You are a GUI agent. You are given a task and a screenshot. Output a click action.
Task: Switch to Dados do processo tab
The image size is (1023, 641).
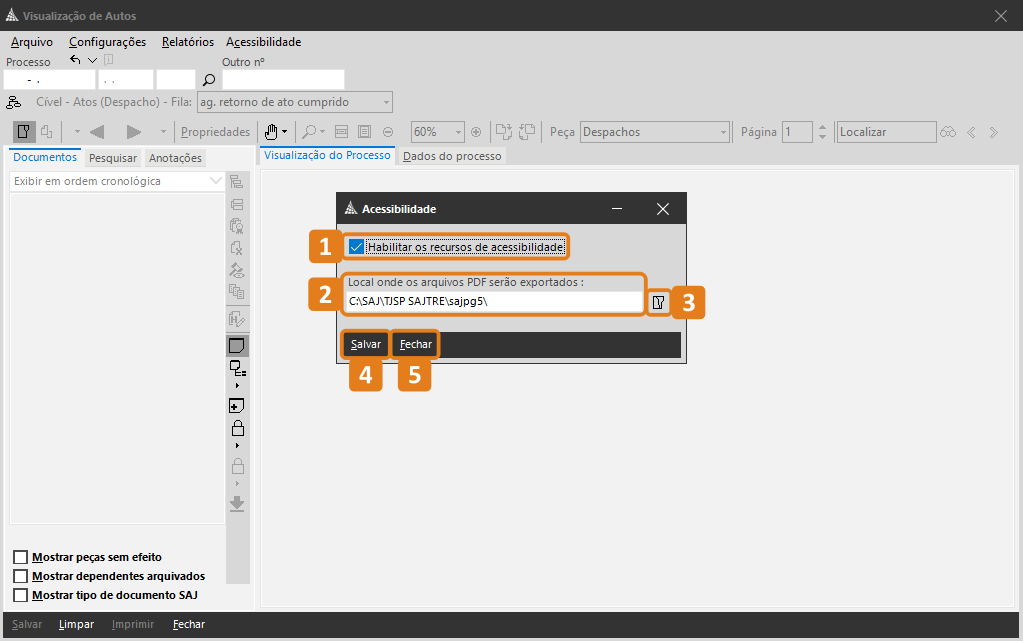(x=452, y=156)
